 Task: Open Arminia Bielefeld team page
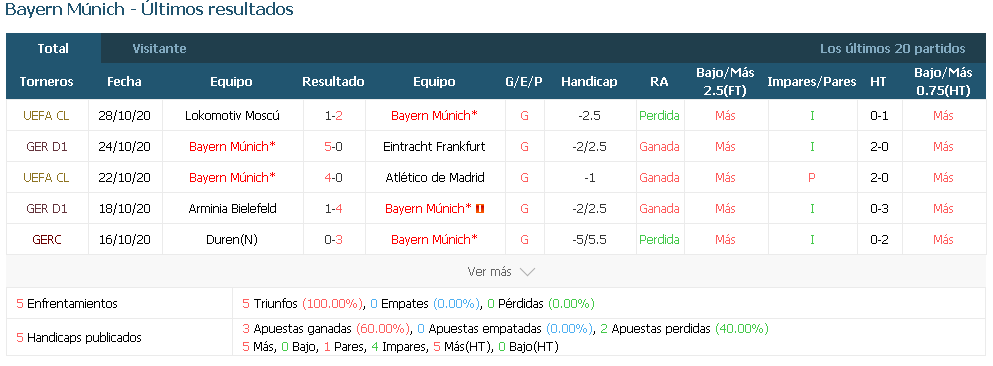click(232, 209)
